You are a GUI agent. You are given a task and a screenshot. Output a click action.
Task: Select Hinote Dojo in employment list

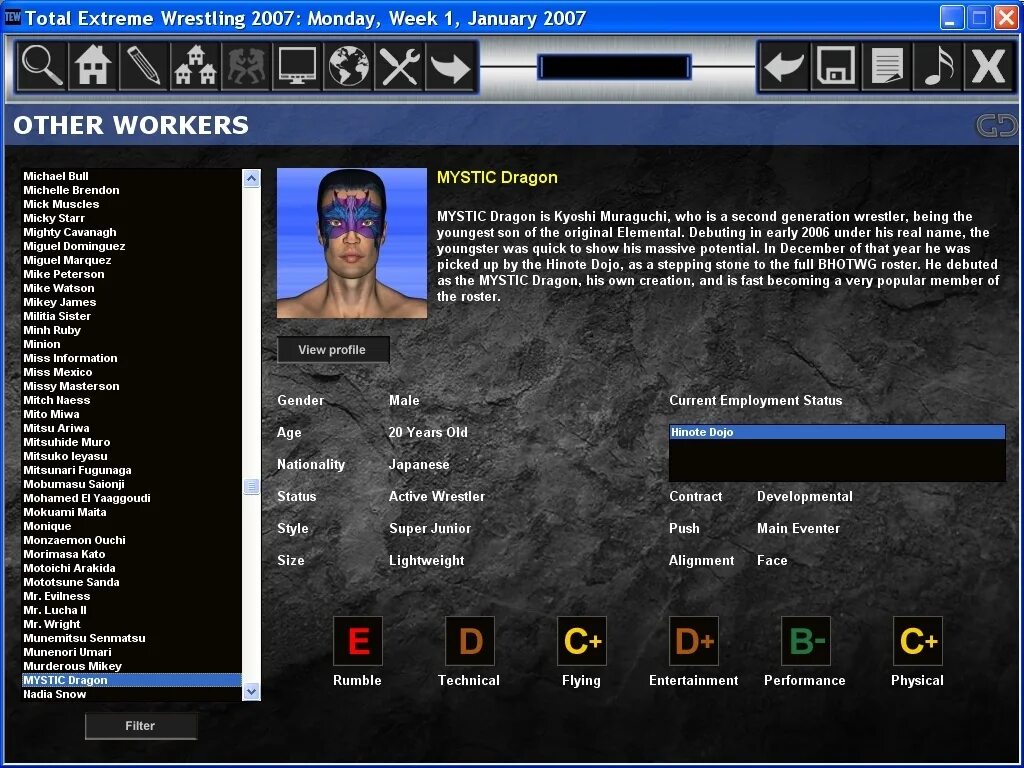[x=837, y=432]
